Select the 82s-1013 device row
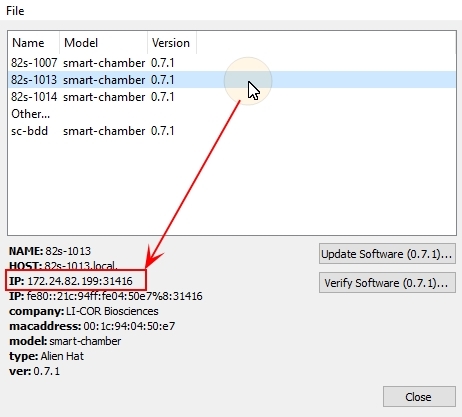 [232, 80]
